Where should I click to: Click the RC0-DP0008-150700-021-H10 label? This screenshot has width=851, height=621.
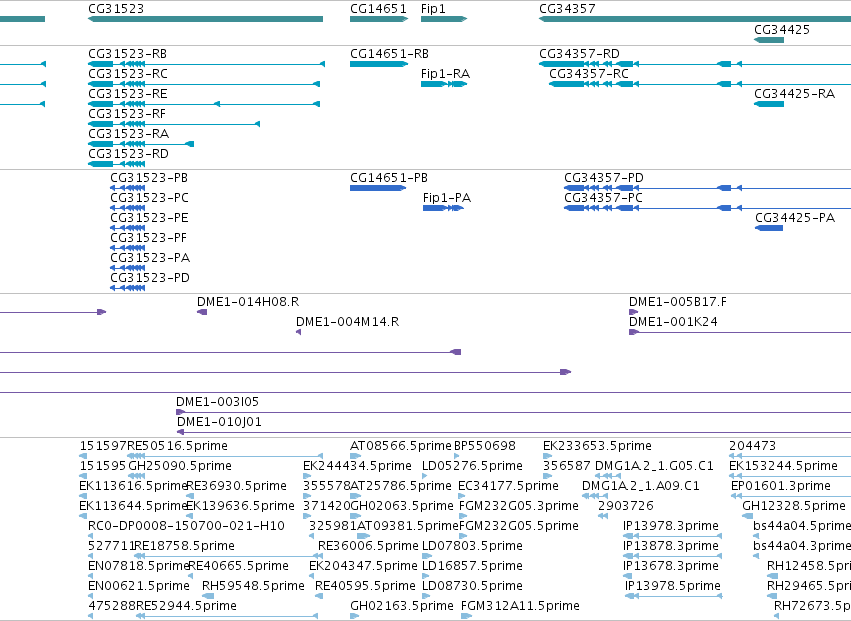pyautogui.click(x=186, y=527)
